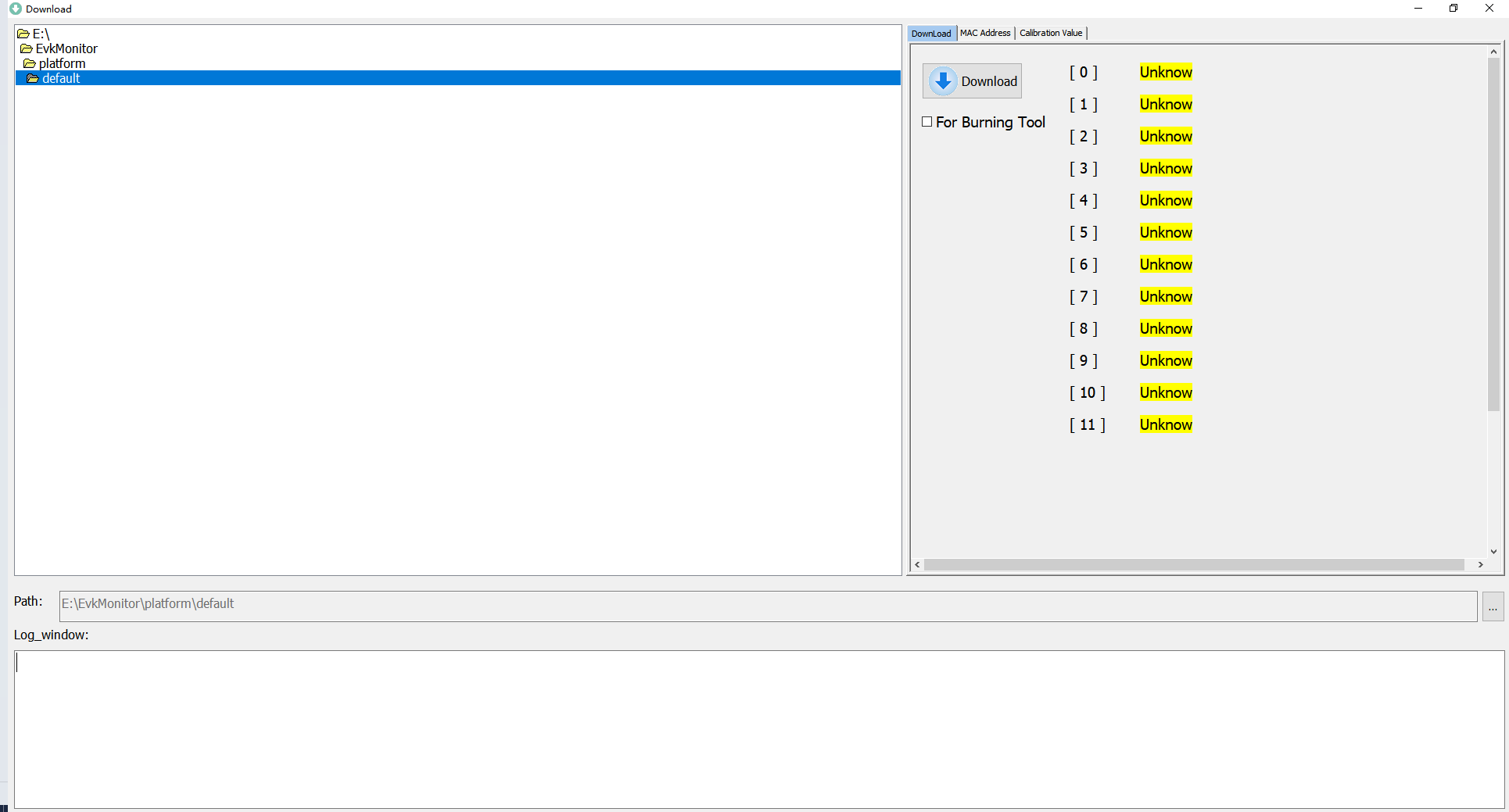The width and height of the screenshot is (1509, 812).
Task: Select the DownLoad tab
Action: coord(930,33)
